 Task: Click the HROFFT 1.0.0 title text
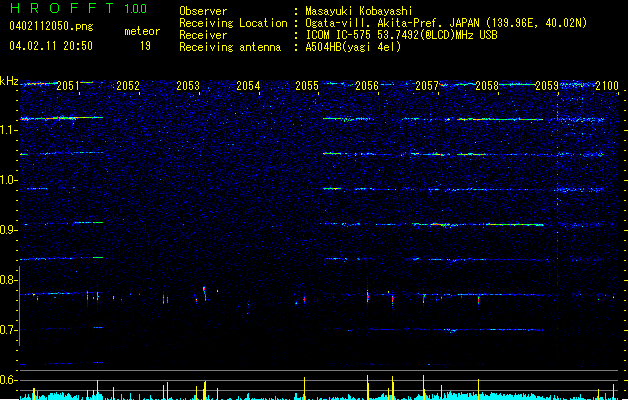pyautogui.click(x=79, y=8)
